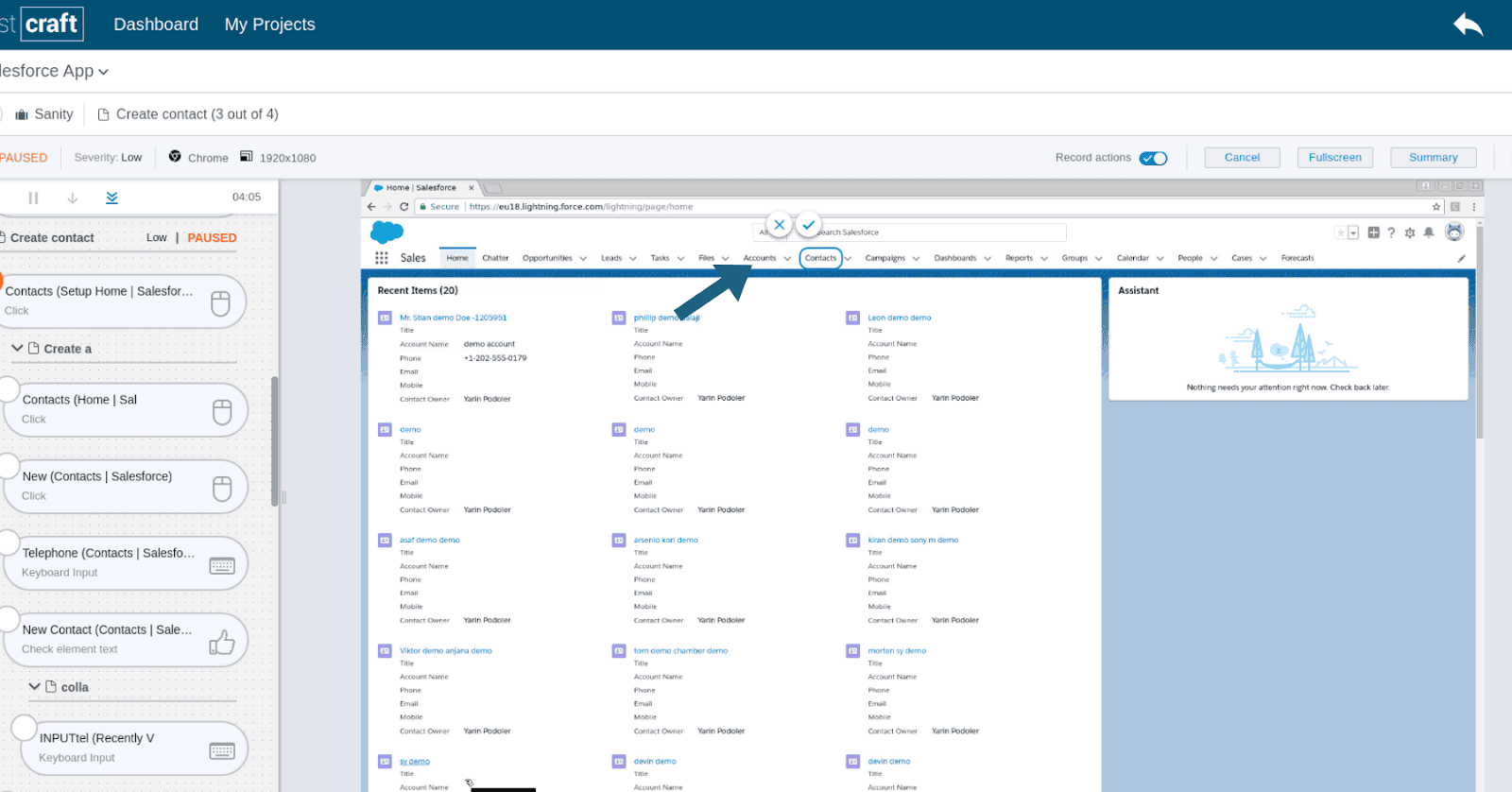Click the blue checkmark confirm icon
1512x792 pixels.
click(x=808, y=225)
